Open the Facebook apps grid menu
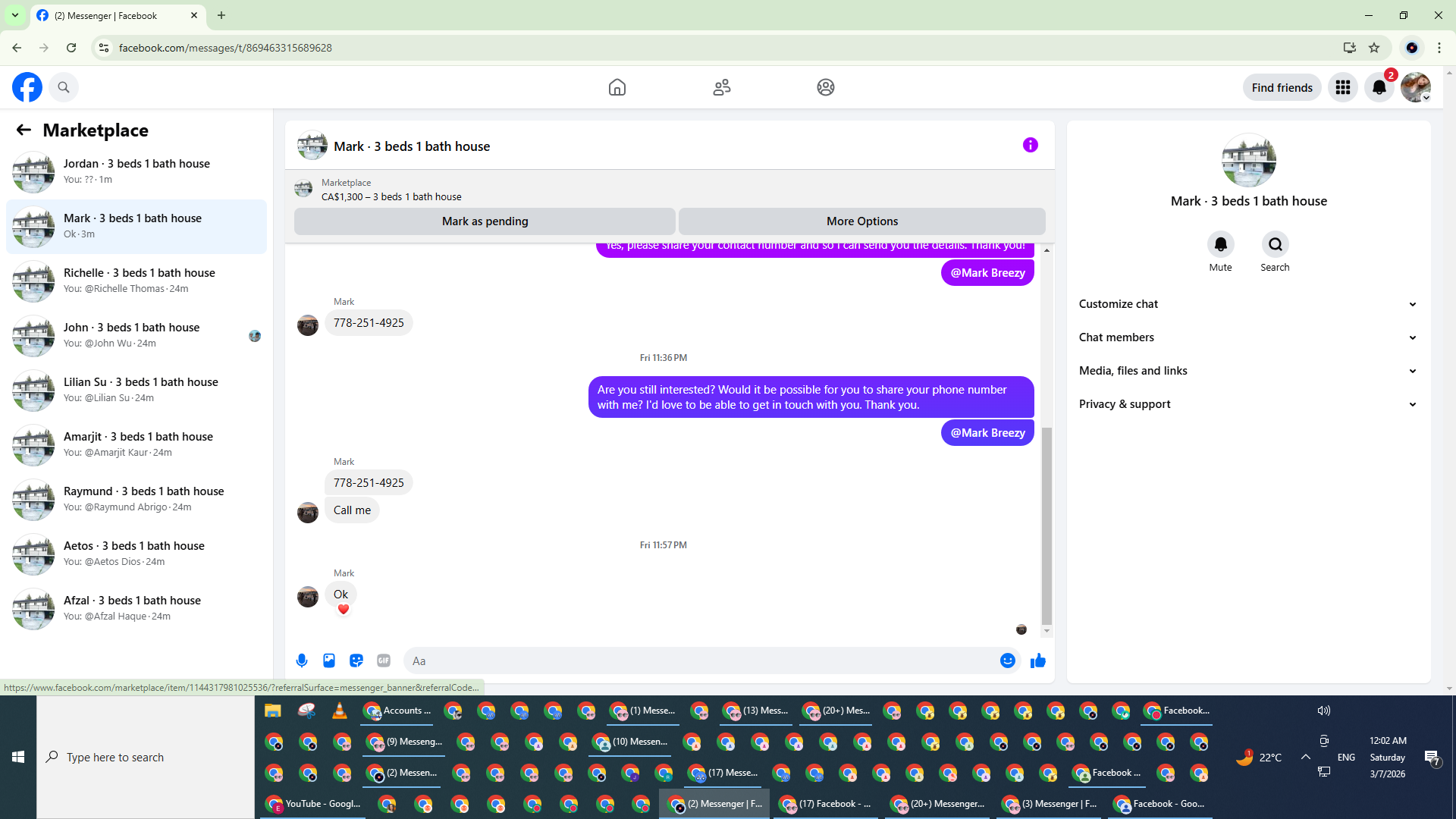 (1342, 87)
